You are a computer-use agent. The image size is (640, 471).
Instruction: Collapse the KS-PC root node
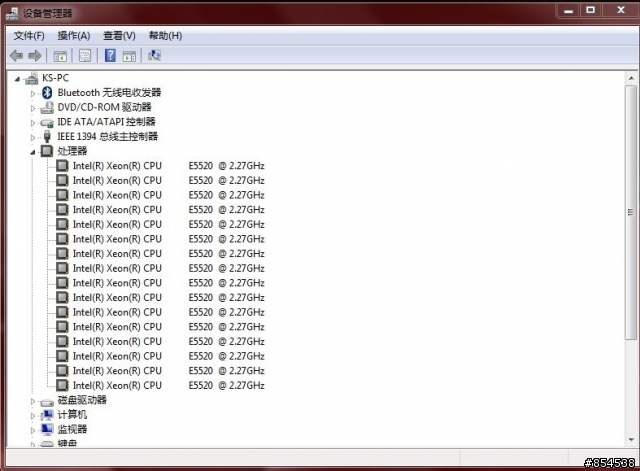coord(17,79)
